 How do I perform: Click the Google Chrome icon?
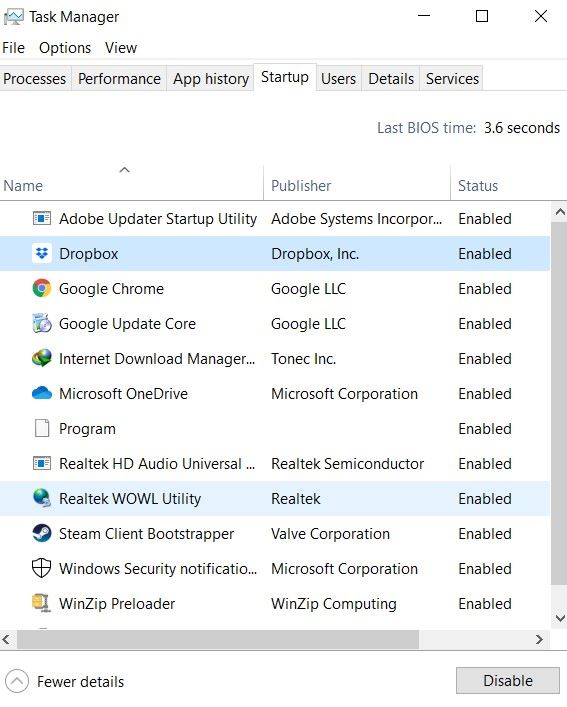(x=42, y=289)
